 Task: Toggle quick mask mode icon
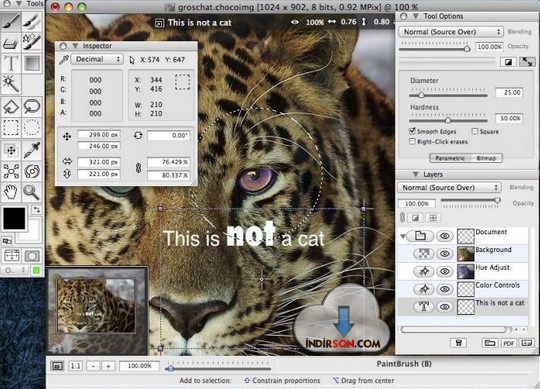(x=32, y=256)
